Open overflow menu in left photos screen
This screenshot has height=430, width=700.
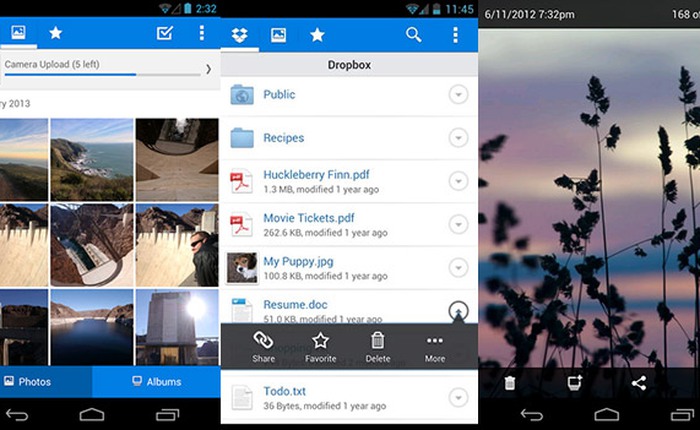(x=202, y=33)
